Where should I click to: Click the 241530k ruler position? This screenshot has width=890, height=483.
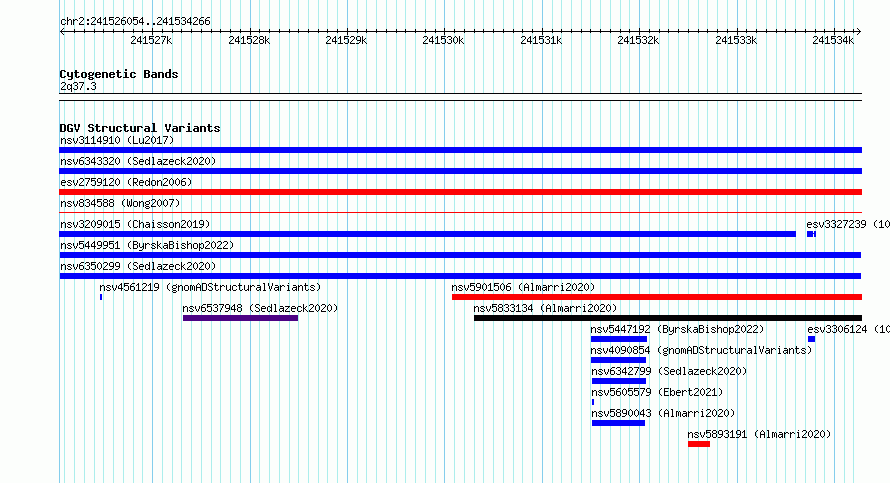pos(443,40)
